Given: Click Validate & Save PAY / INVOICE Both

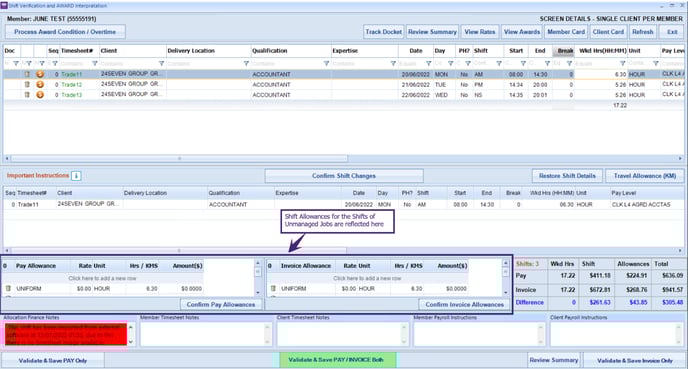Looking at the screenshot, I should 338,360.
